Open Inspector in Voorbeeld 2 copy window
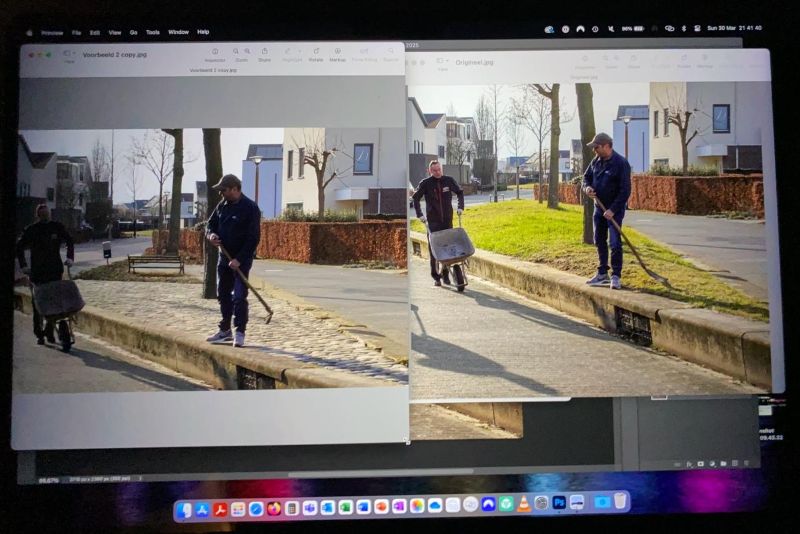This screenshot has width=800, height=534. tap(215, 52)
